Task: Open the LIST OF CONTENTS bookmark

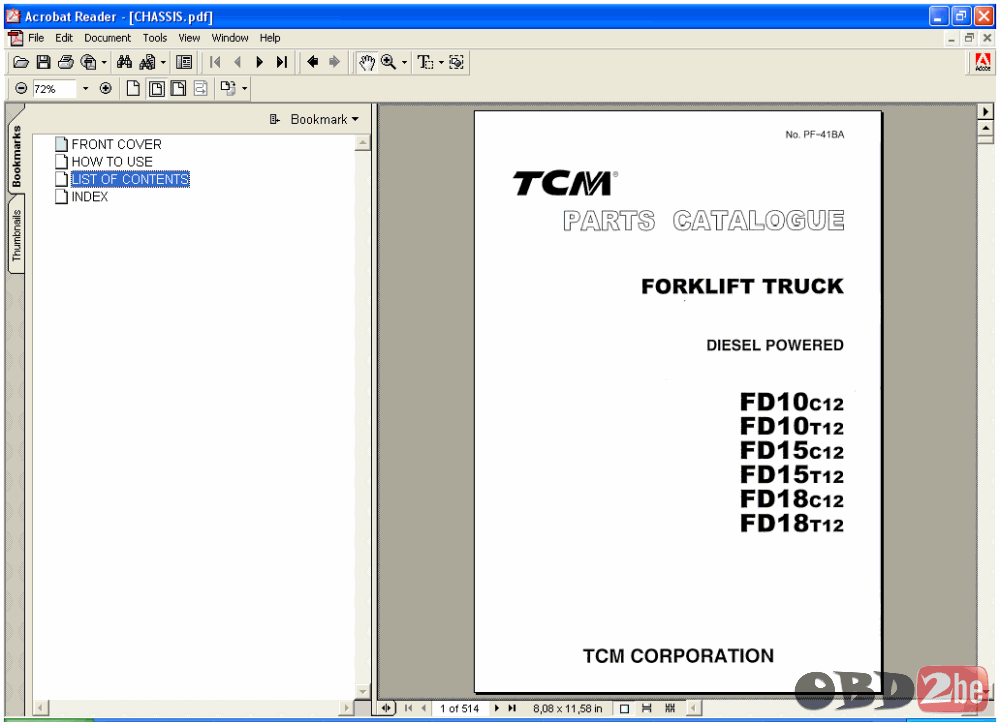Action: point(130,179)
